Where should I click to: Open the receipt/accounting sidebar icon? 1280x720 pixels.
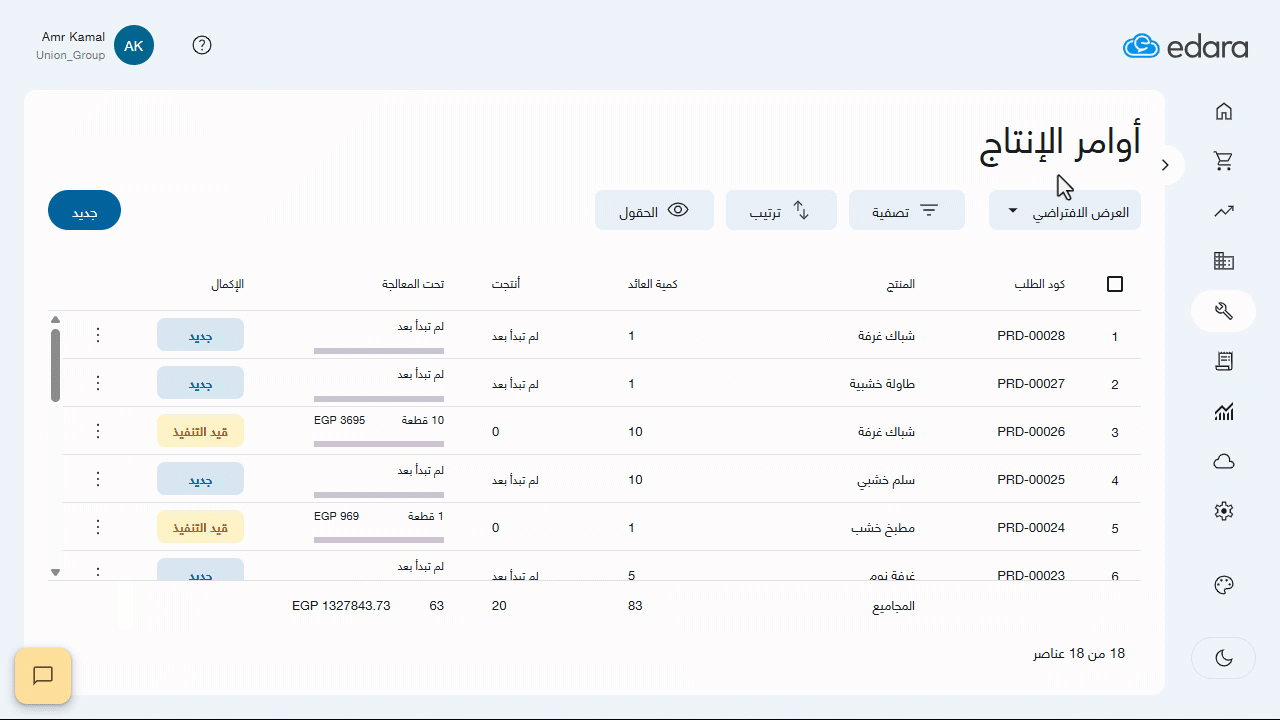point(1223,361)
